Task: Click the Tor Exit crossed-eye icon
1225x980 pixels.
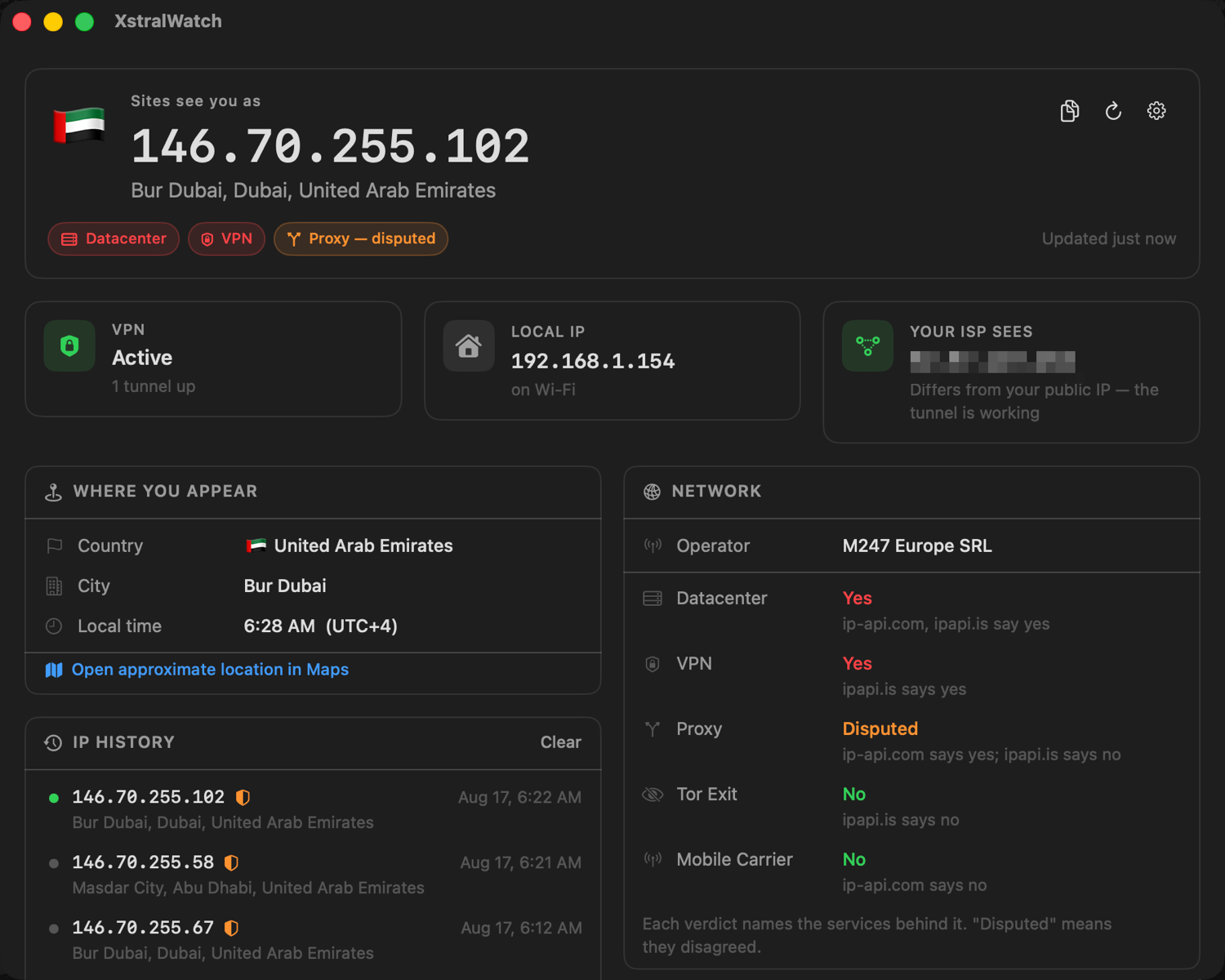Action: (x=653, y=795)
